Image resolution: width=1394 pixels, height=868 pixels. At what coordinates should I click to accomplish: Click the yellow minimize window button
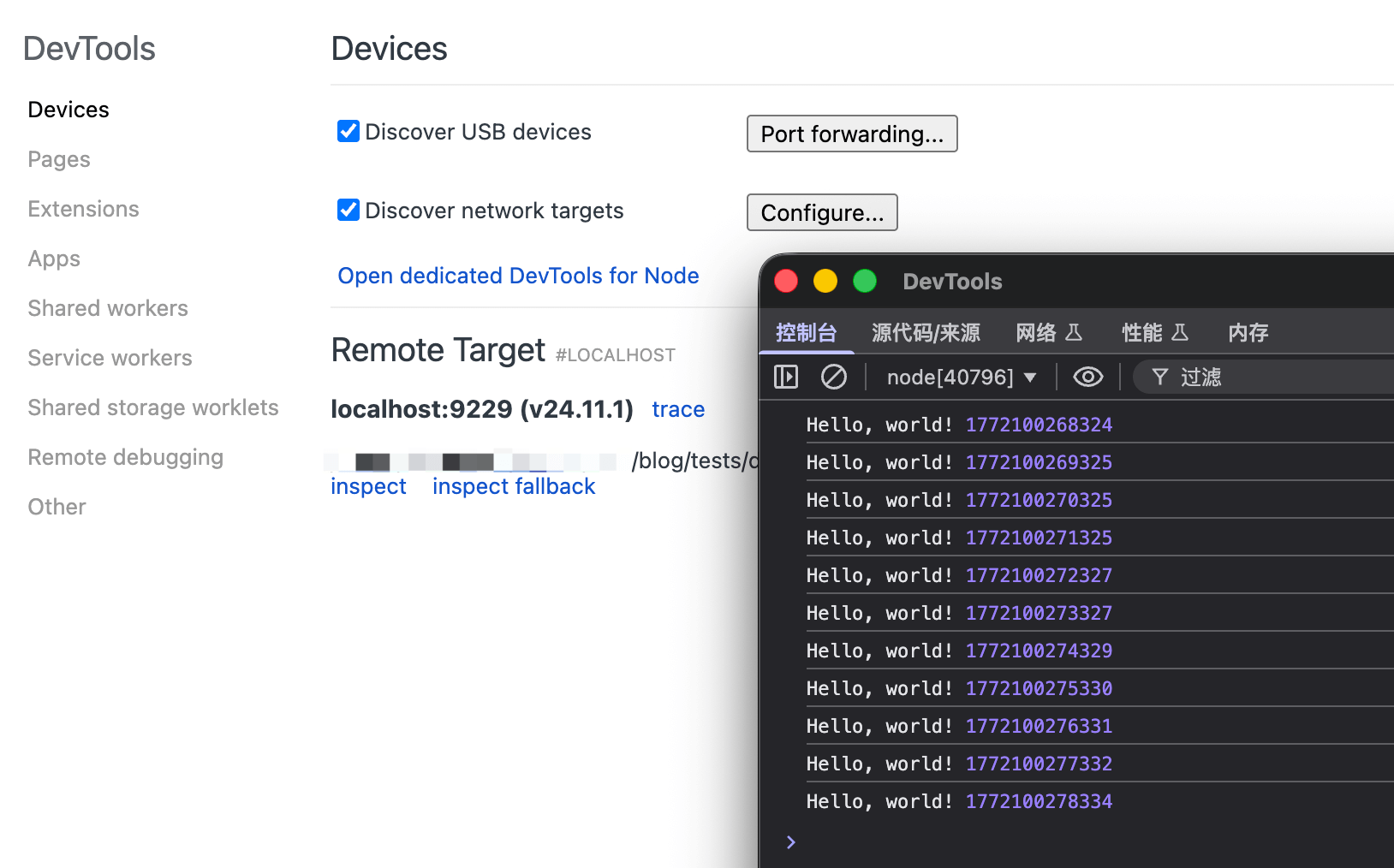tap(825, 281)
